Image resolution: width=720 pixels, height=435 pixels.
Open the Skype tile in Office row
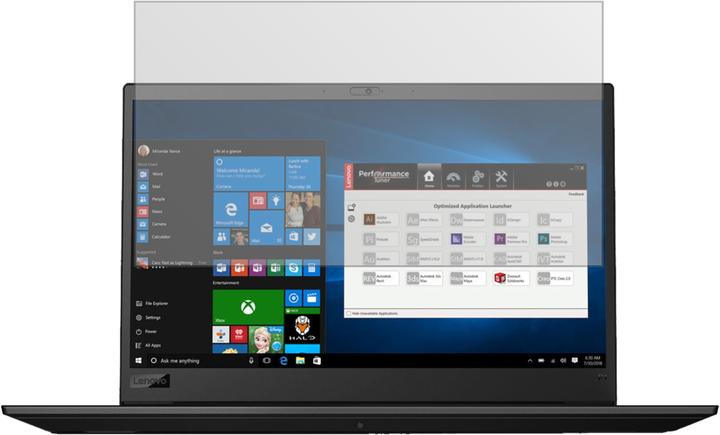click(293, 267)
